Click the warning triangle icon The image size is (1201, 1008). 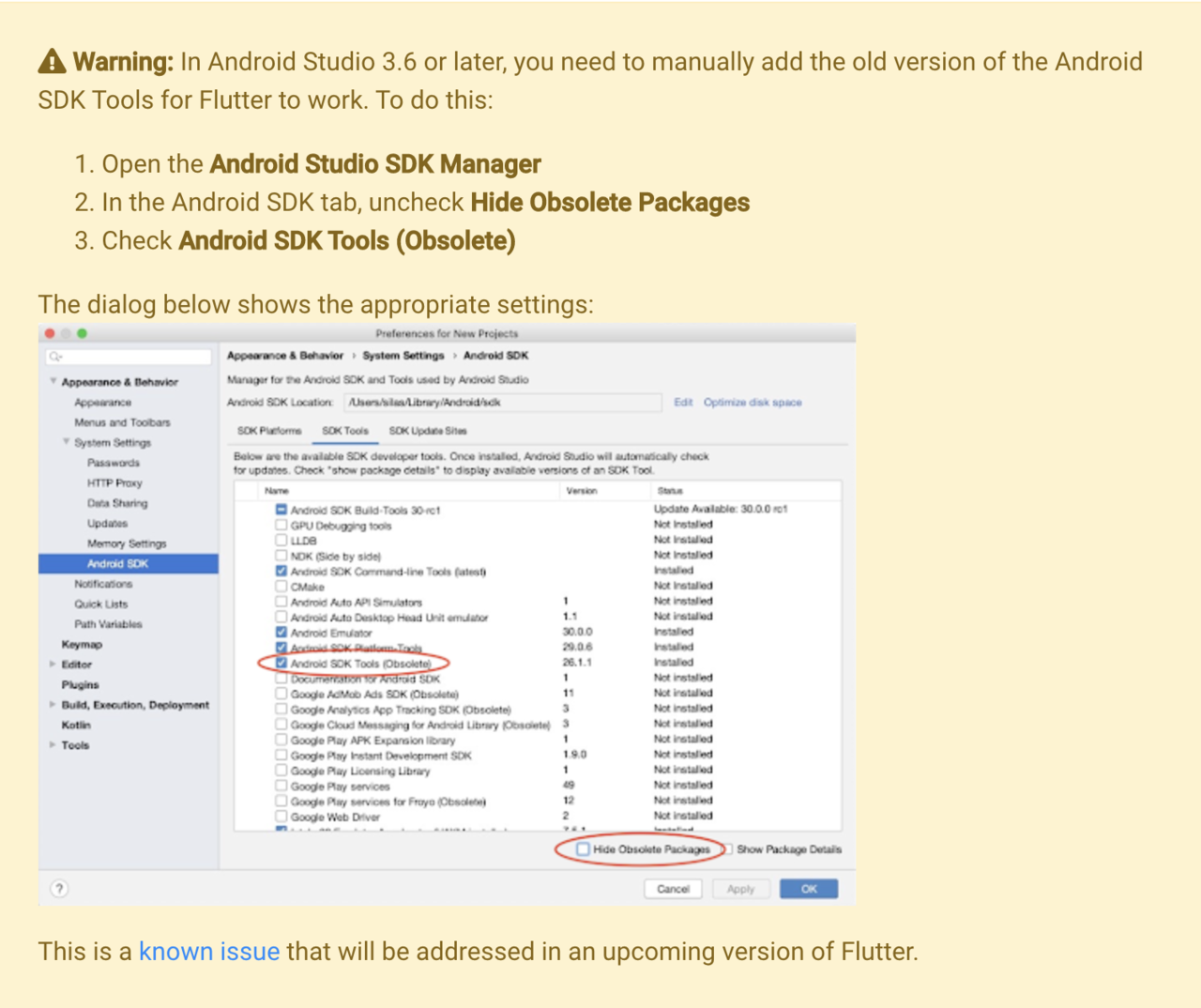point(52,62)
